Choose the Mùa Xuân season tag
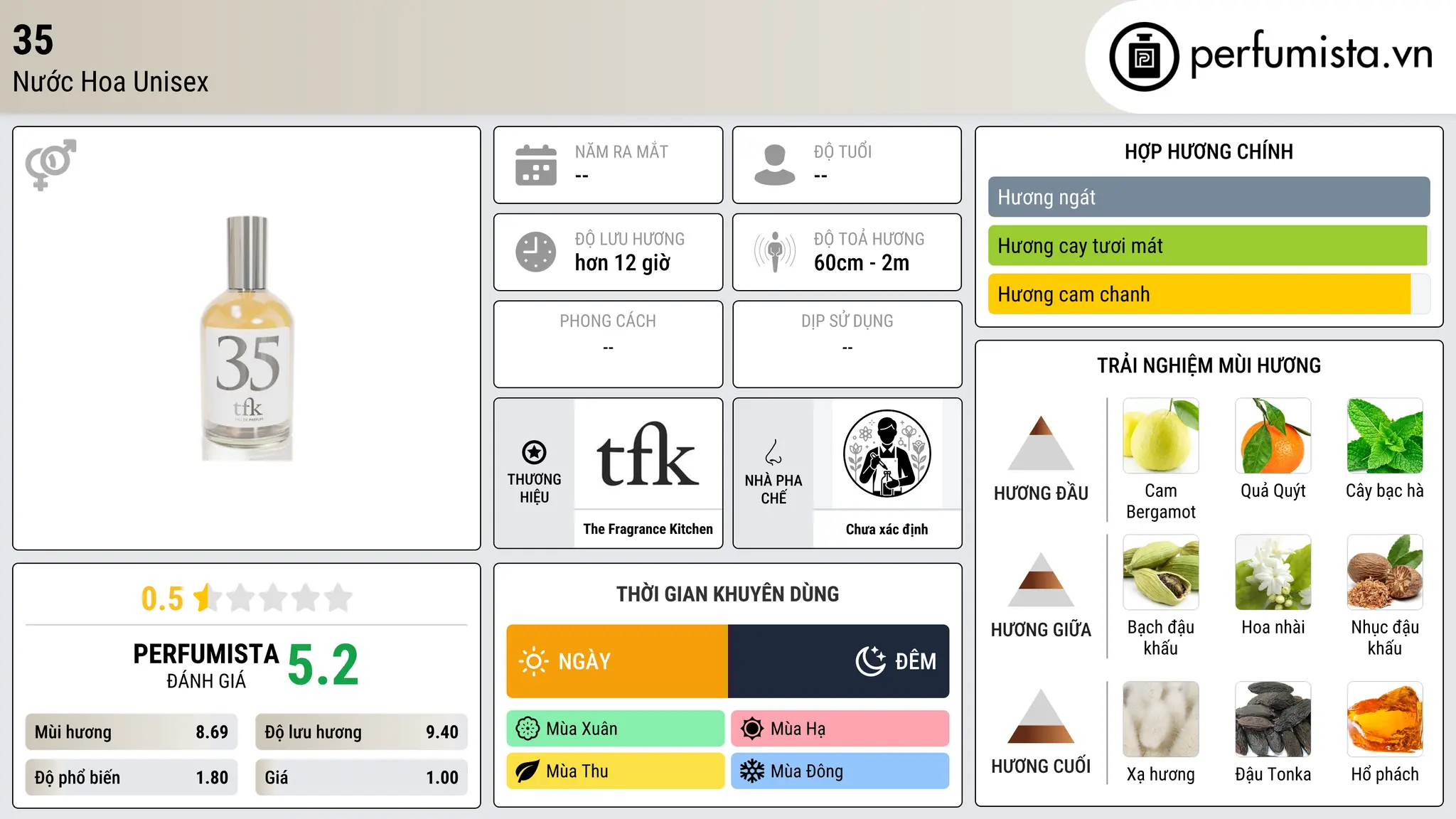Screen dimensions: 1456x819 616,729
